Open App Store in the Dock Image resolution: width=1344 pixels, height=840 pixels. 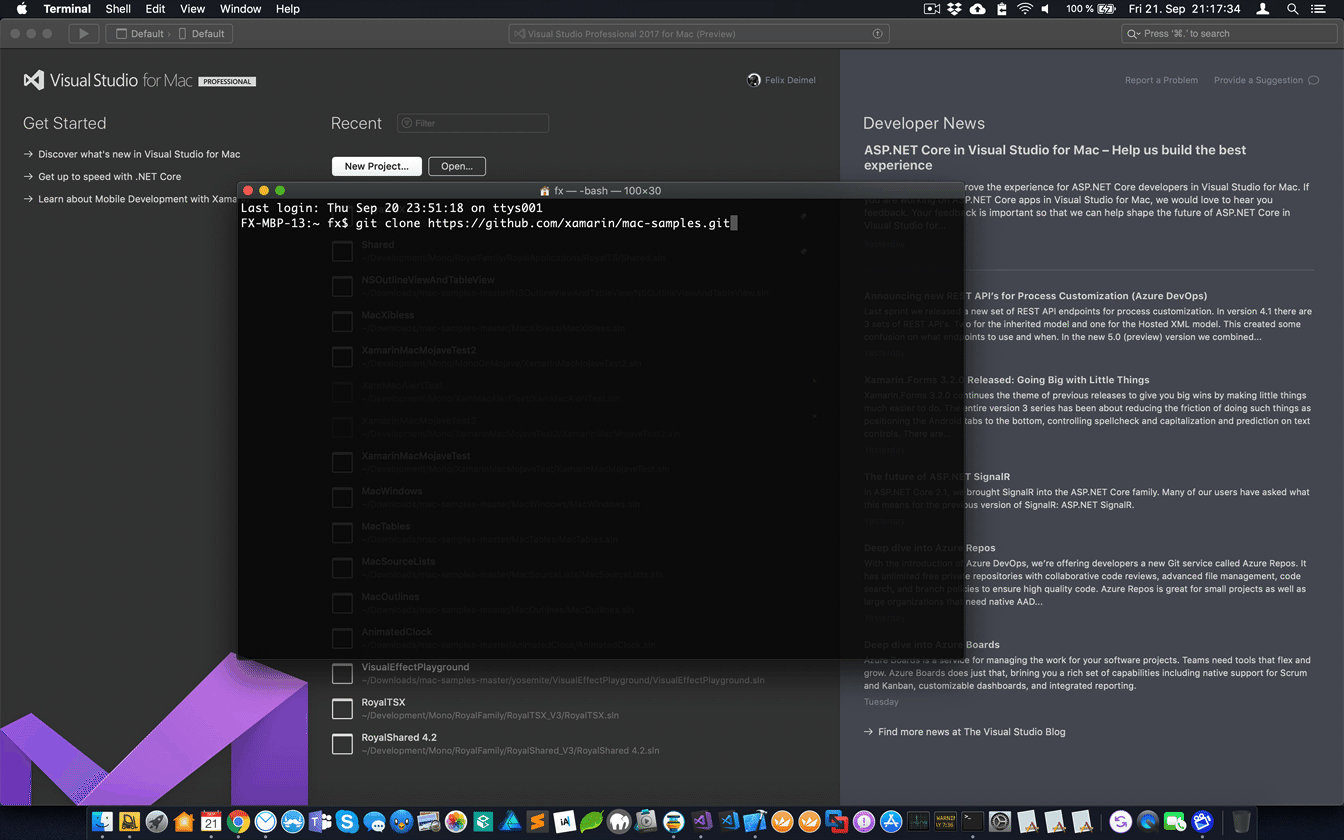(x=891, y=821)
